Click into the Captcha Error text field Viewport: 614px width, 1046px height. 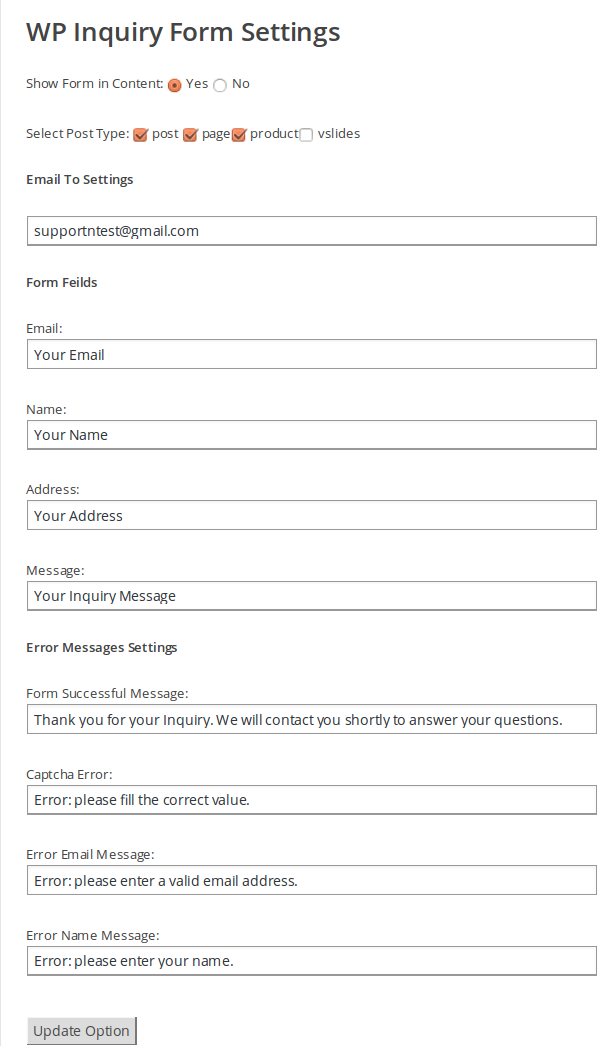point(312,800)
